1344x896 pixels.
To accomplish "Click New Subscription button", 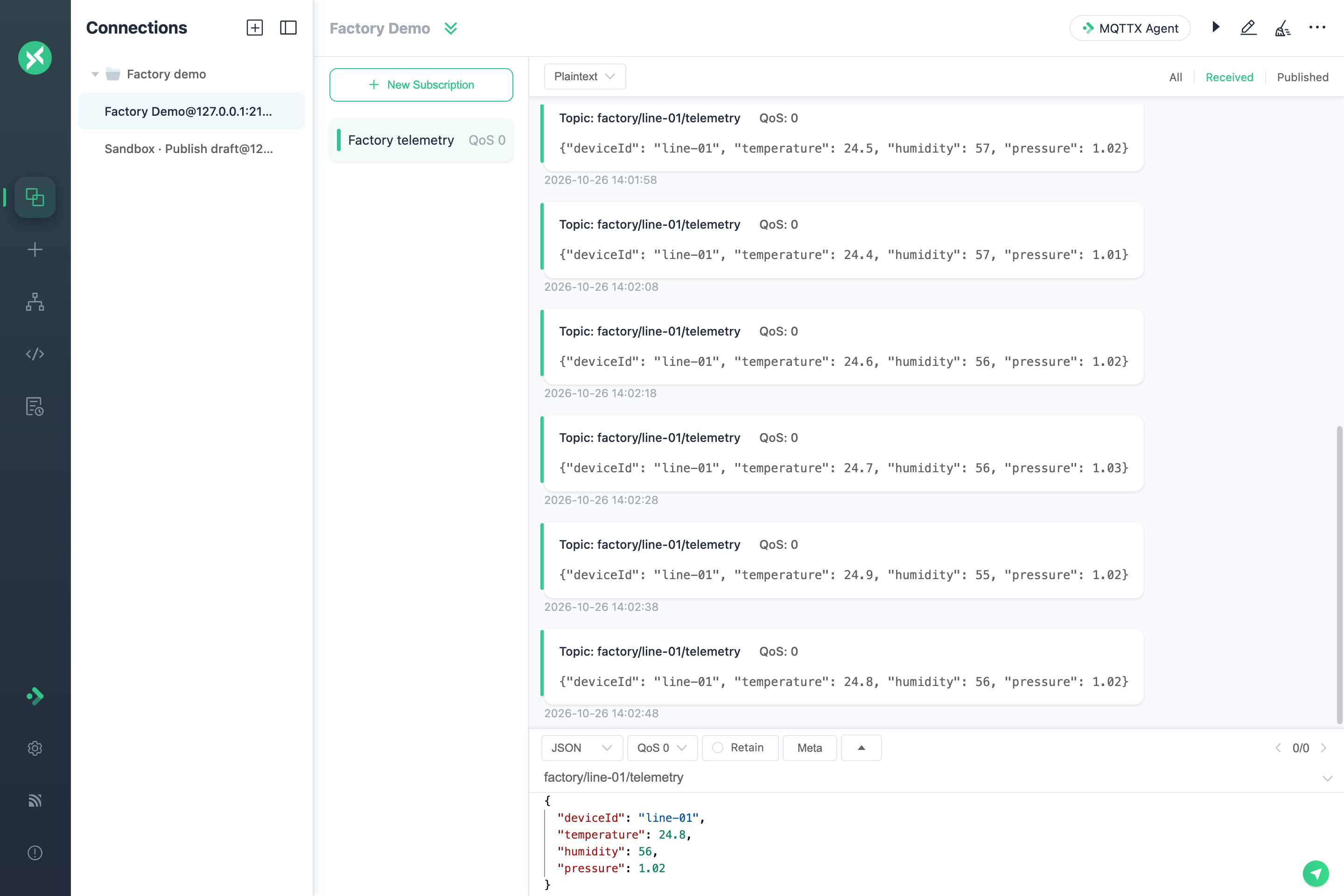I will pos(421,84).
